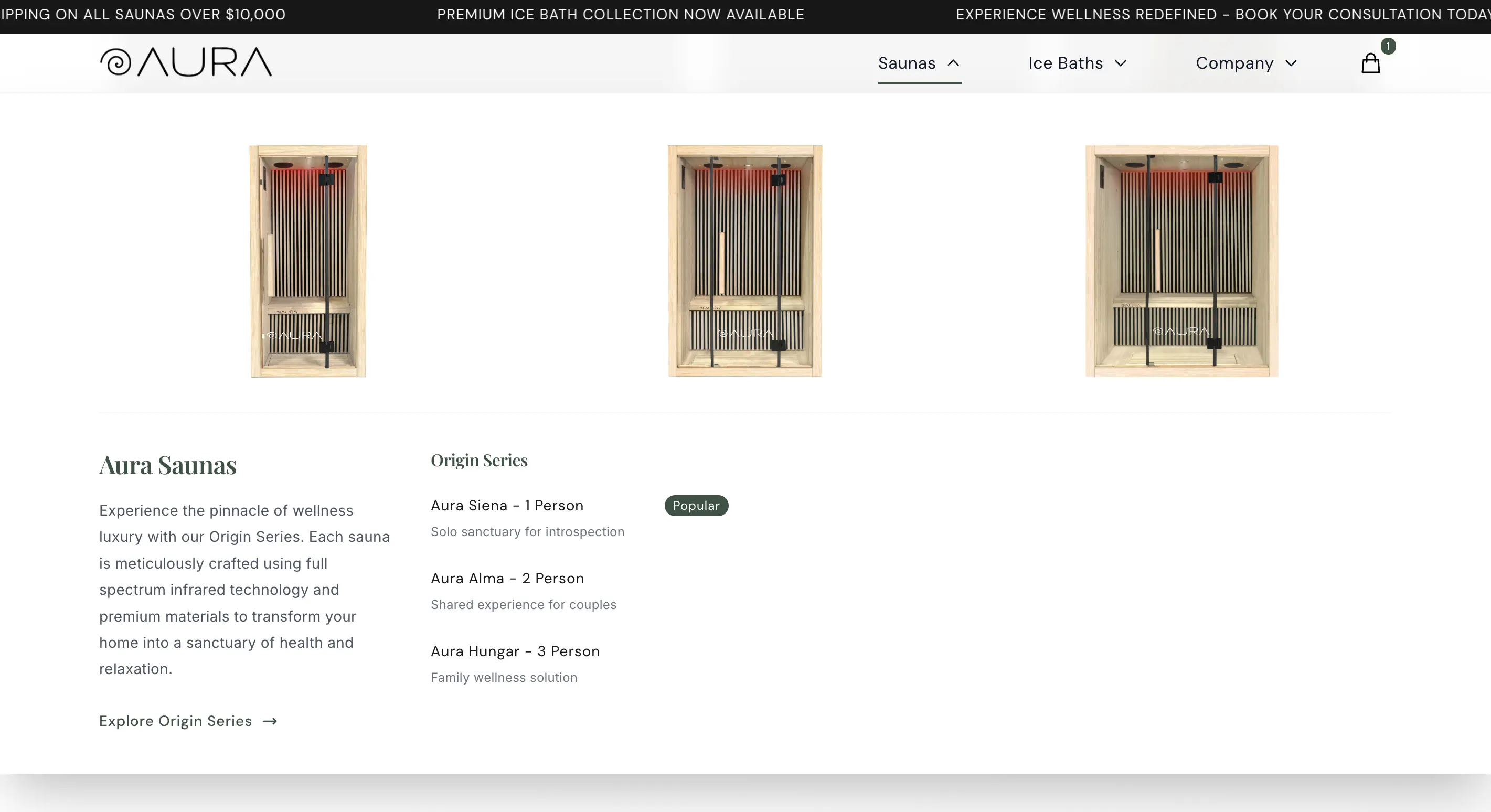This screenshot has width=1491, height=812.
Task: Open the two-person sauna thumbnail
Action: pyautogui.click(x=745, y=261)
